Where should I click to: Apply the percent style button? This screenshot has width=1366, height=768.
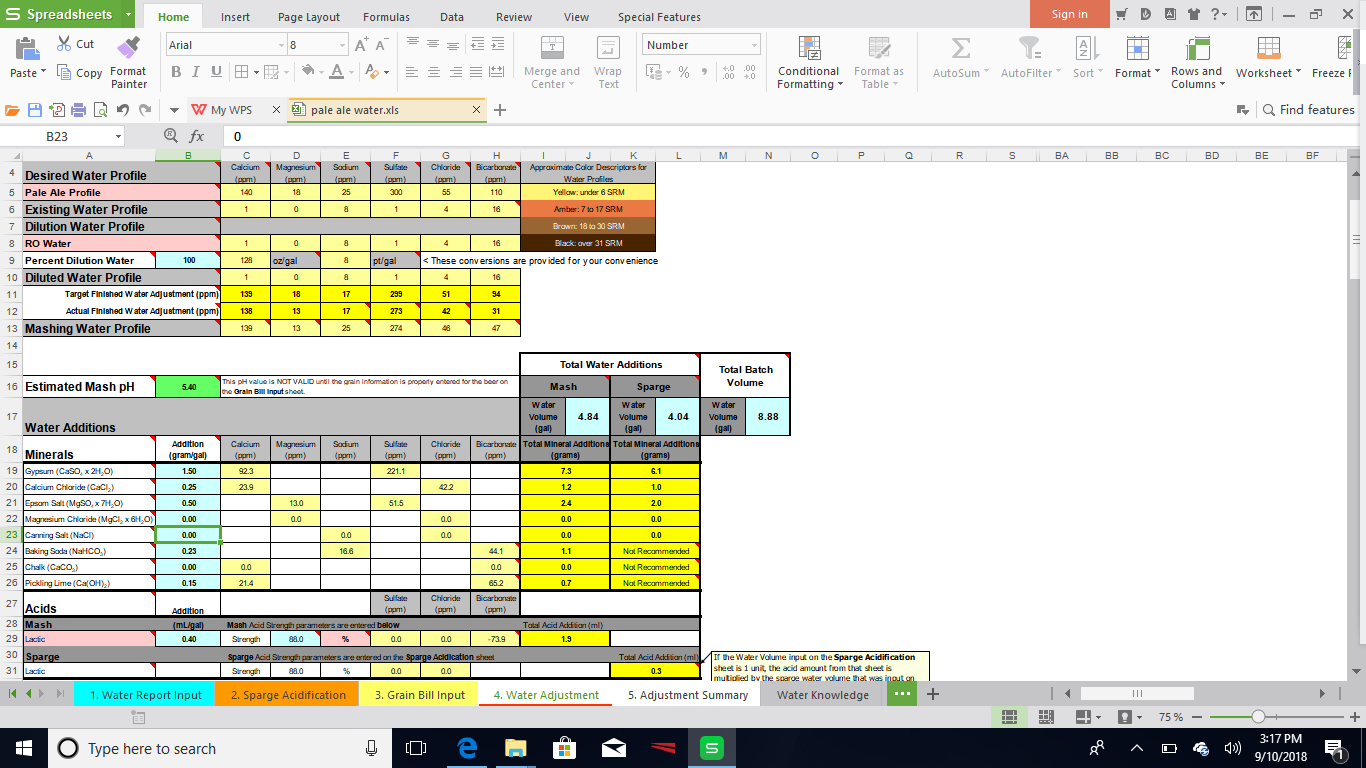pos(684,72)
